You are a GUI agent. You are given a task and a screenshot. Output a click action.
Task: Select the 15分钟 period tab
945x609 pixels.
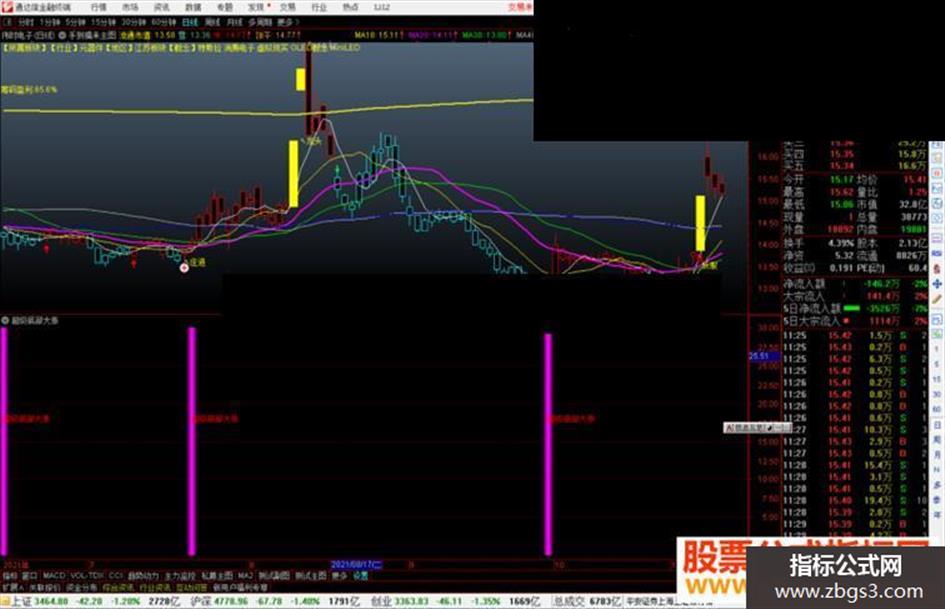click(103, 22)
